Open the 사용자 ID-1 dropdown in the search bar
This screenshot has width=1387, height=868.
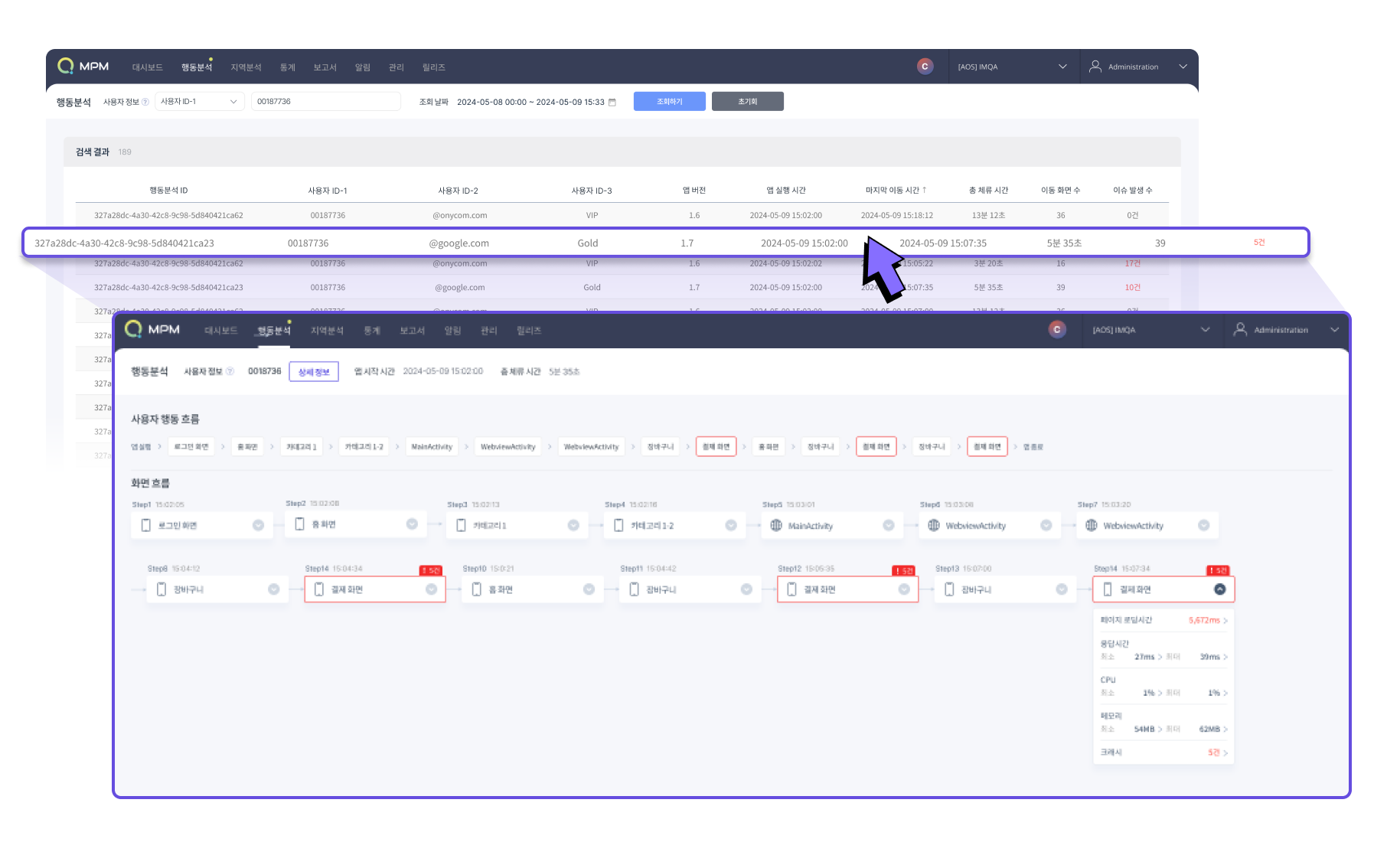click(200, 102)
